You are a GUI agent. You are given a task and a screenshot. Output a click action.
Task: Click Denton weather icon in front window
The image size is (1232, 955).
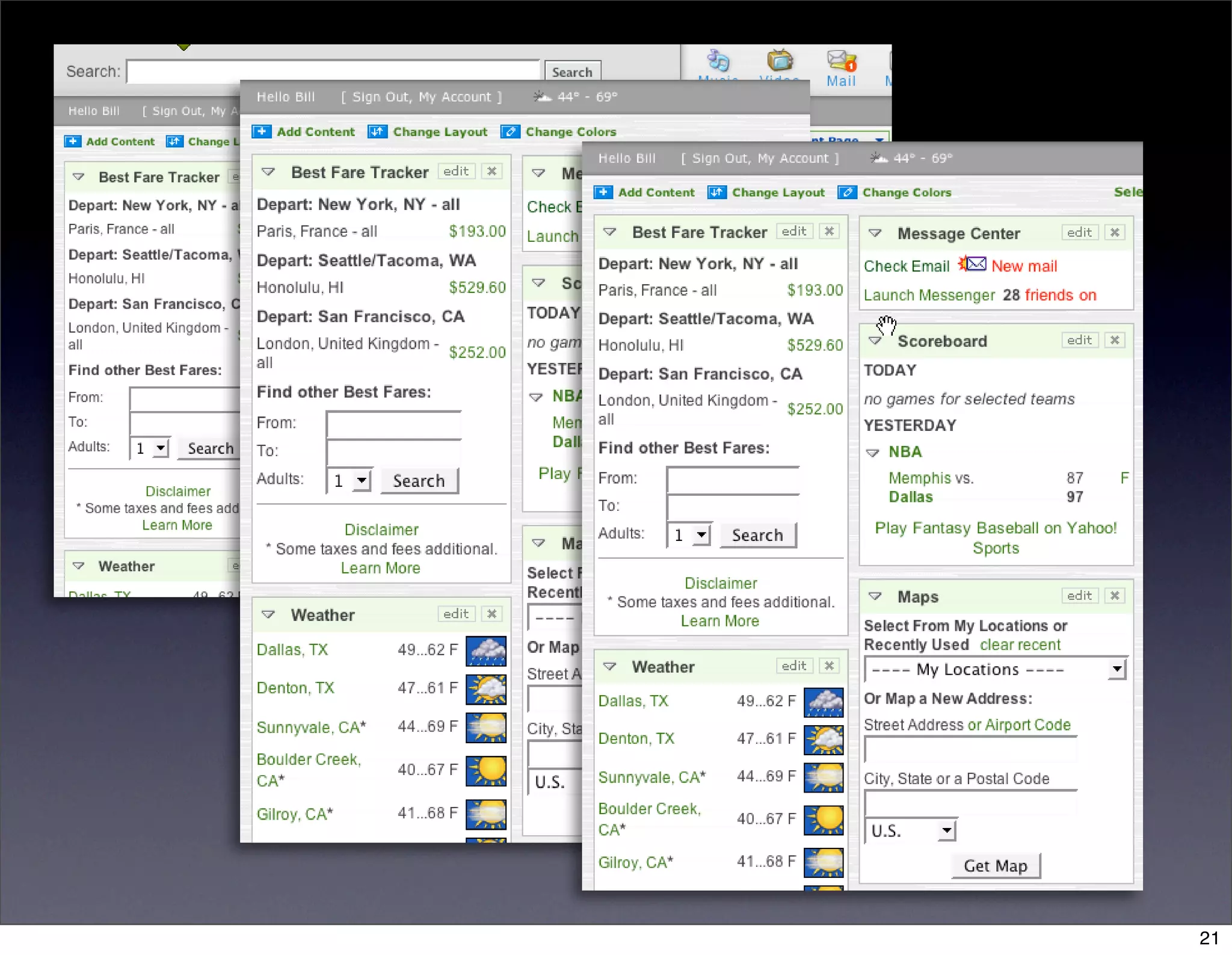pyautogui.click(x=824, y=740)
